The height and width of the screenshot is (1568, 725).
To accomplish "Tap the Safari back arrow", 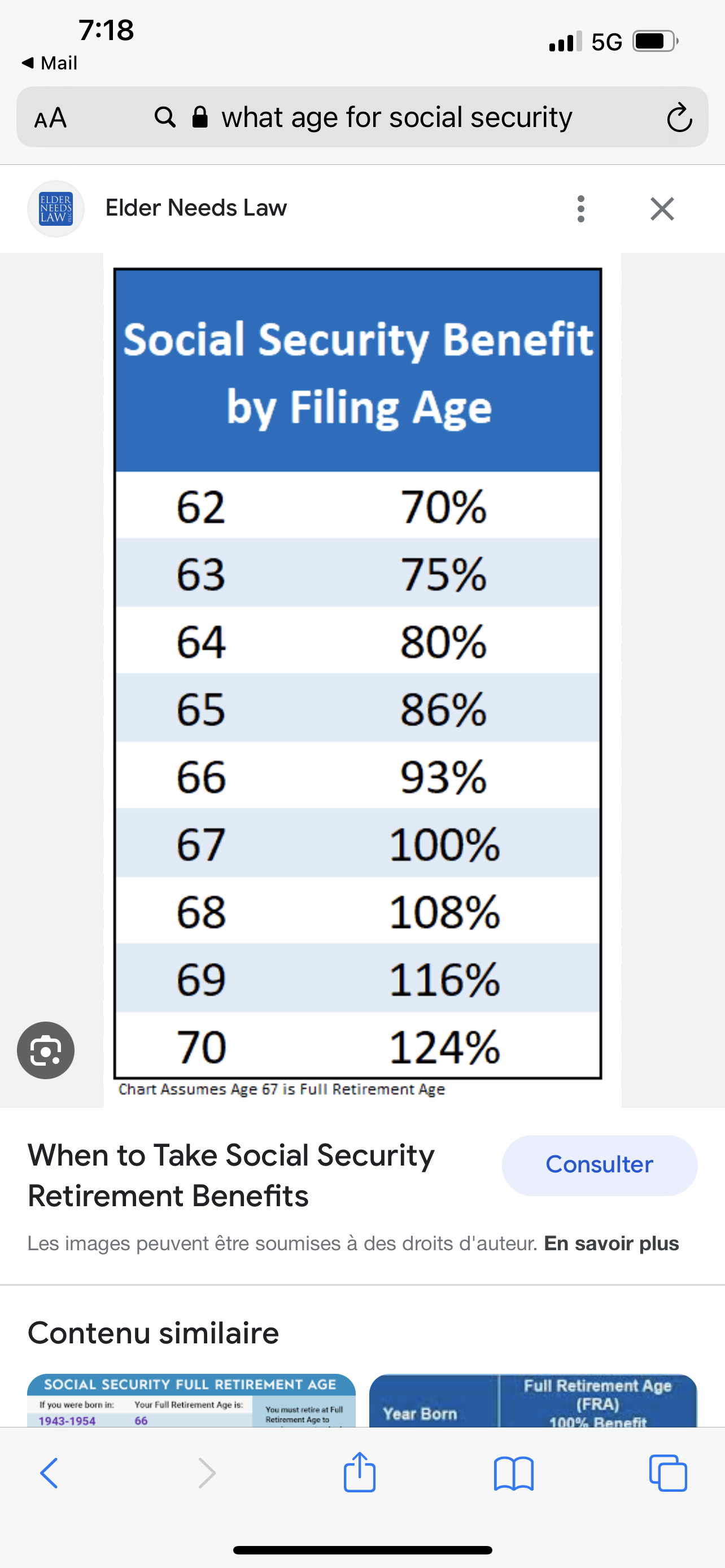I will [49, 1473].
